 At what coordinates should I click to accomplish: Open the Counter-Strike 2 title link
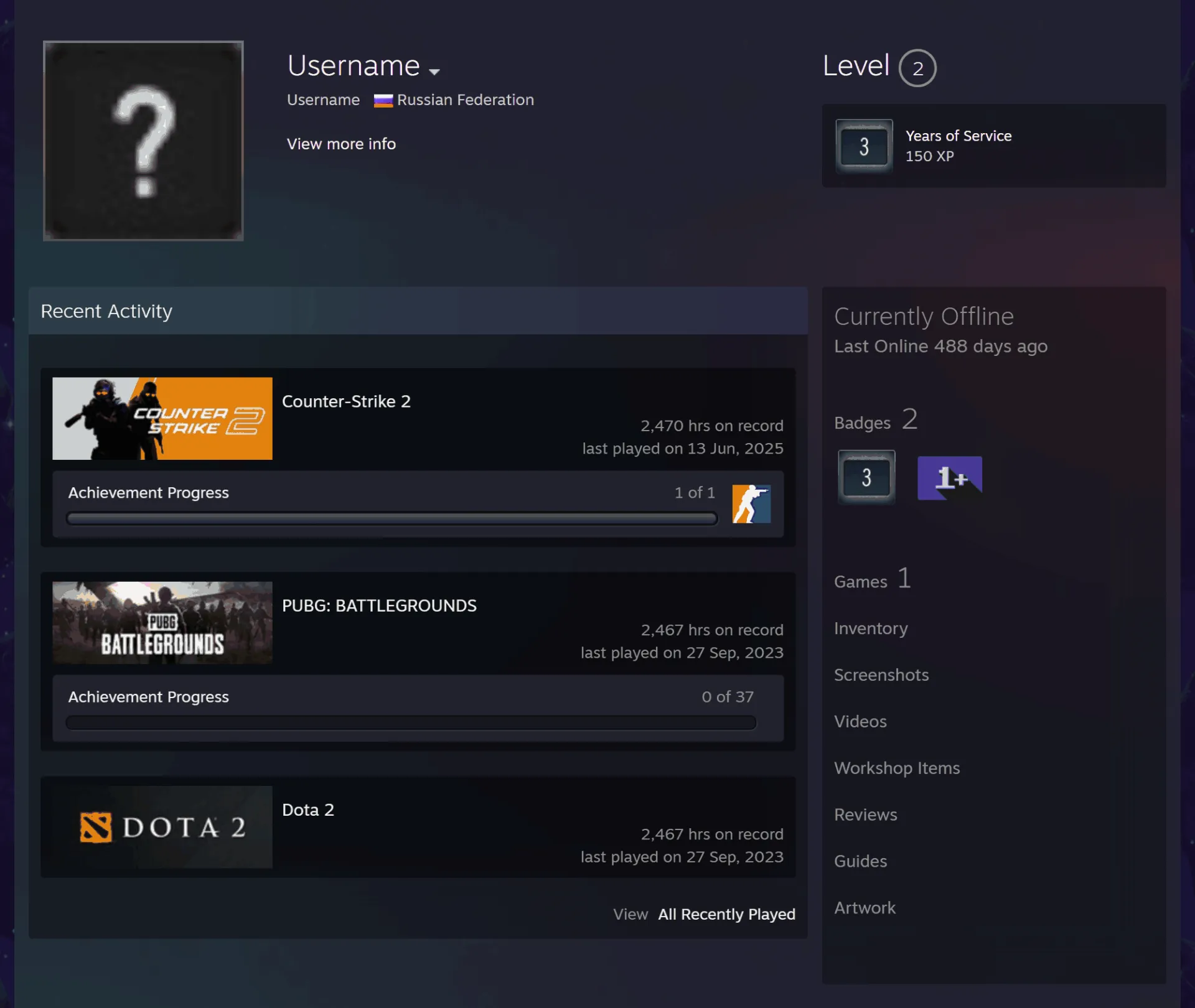click(346, 401)
